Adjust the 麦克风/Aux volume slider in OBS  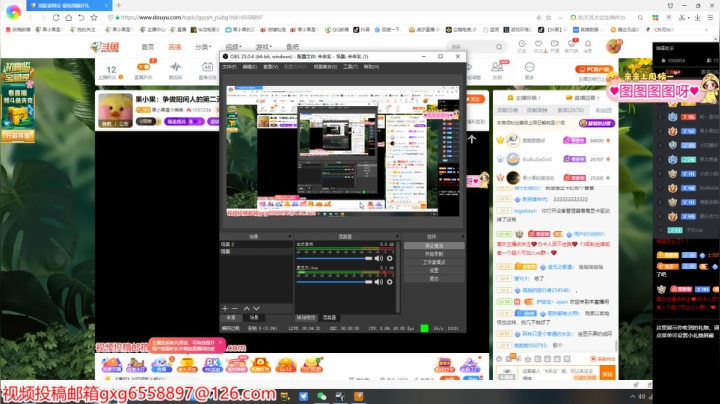(x=334, y=282)
